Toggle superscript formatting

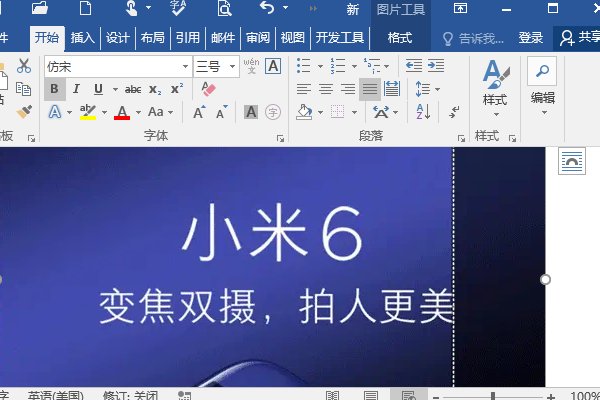176,89
